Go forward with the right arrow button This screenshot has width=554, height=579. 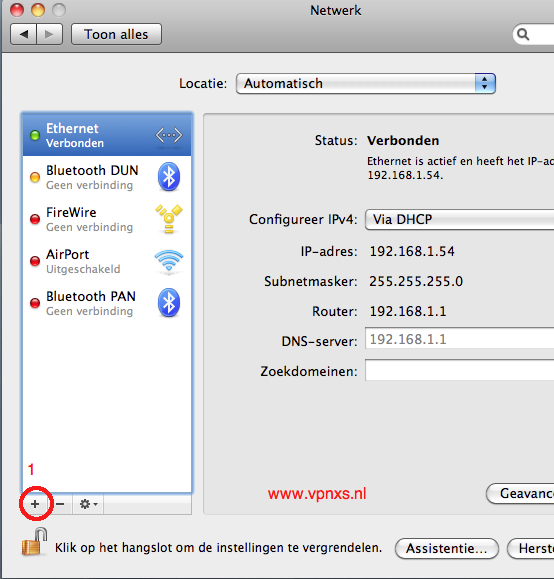49,34
